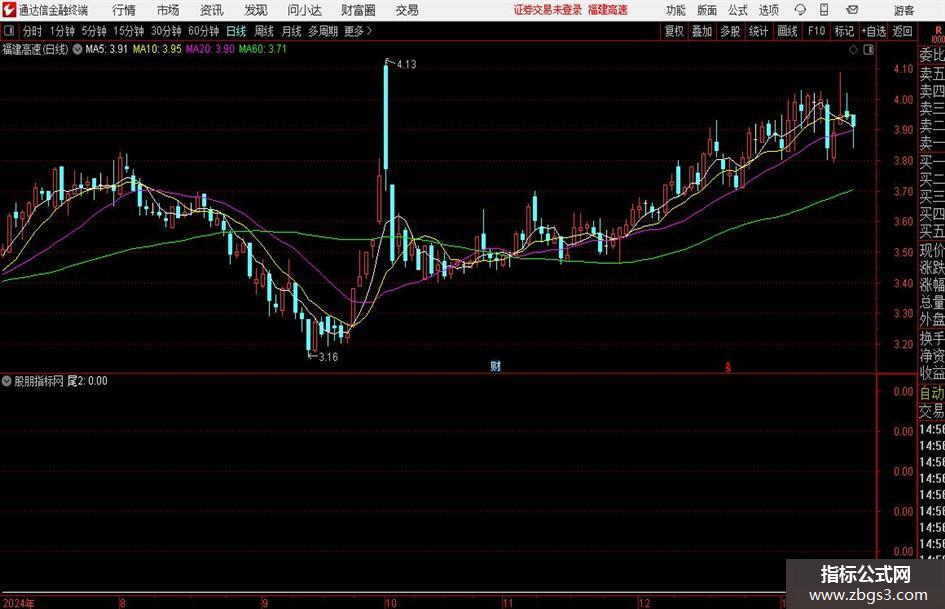Click the 证券交易未登录 status link
Screen dimensions: 945x609
548,10
